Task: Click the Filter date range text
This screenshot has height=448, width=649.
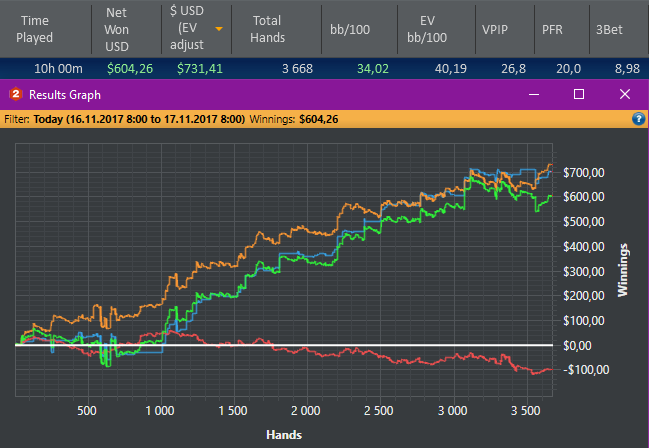Action: pyautogui.click(x=139, y=119)
